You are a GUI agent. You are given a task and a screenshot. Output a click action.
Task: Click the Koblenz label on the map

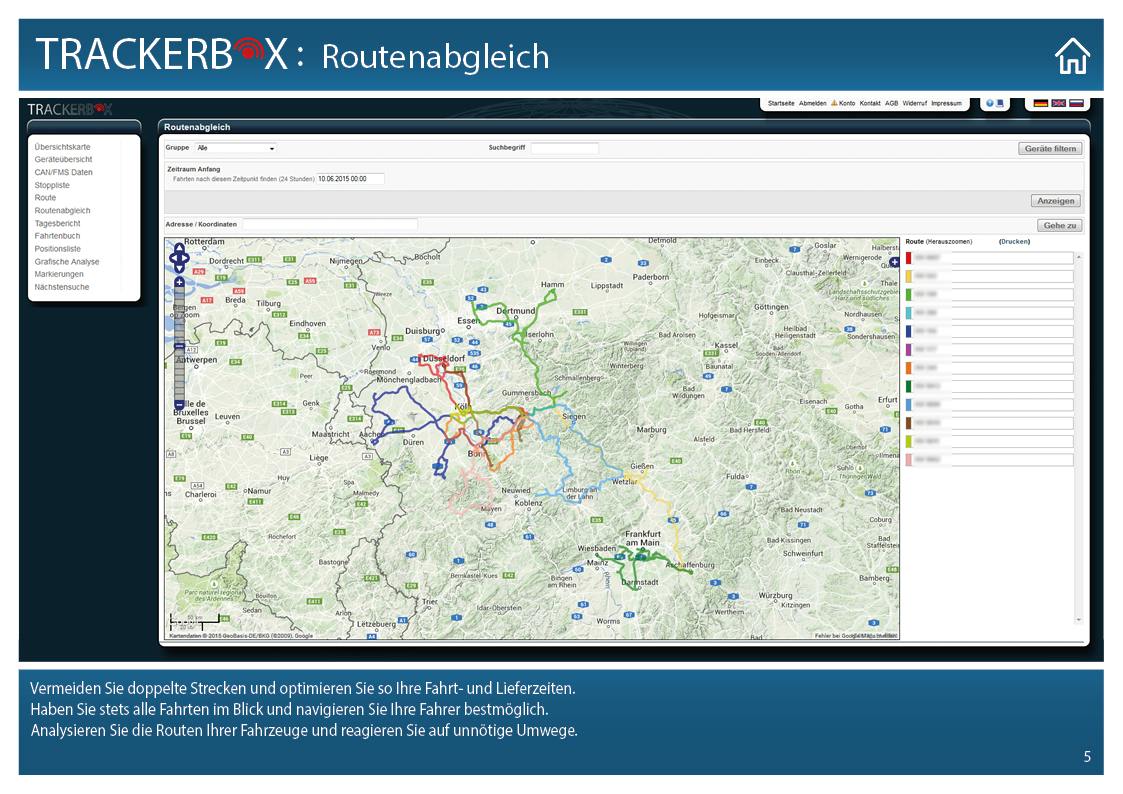tap(529, 503)
